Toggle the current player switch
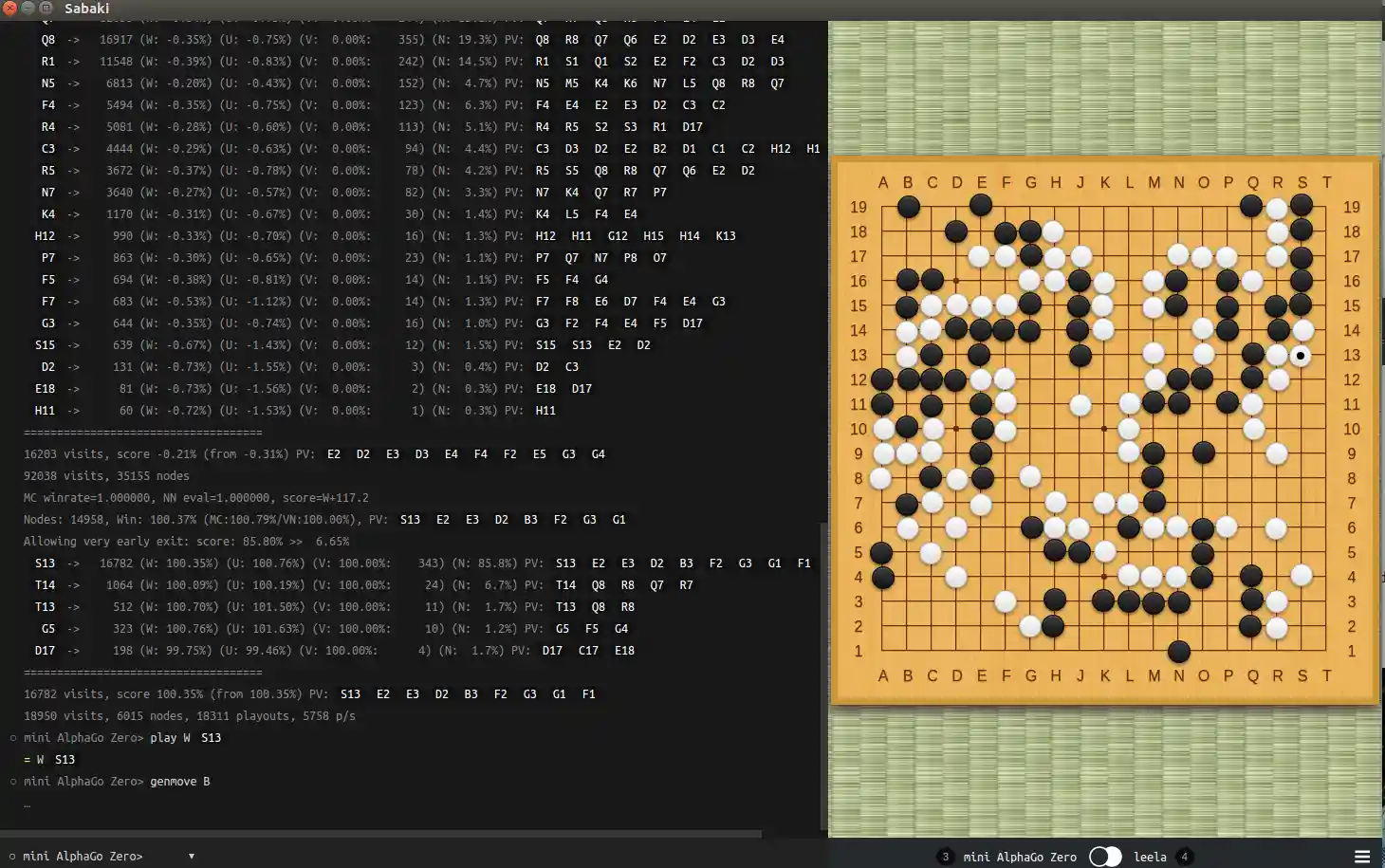This screenshot has height=868, width=1385. 1105,857
